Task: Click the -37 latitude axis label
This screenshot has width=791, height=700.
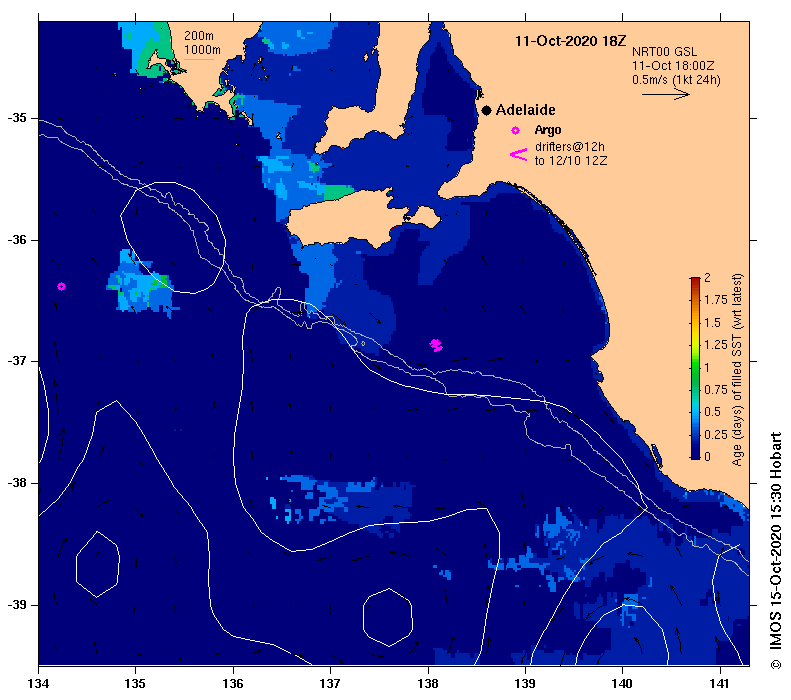Action: [17, 361]
